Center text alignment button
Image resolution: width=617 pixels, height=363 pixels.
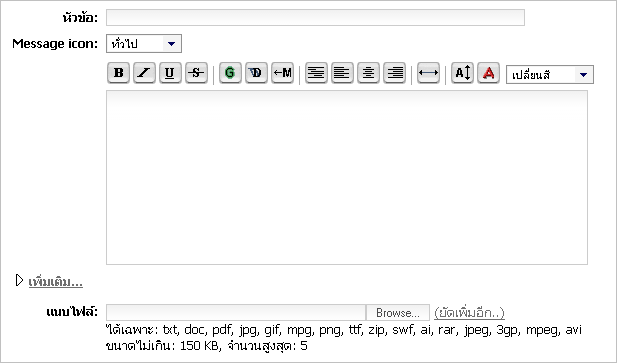coord(368,73)
